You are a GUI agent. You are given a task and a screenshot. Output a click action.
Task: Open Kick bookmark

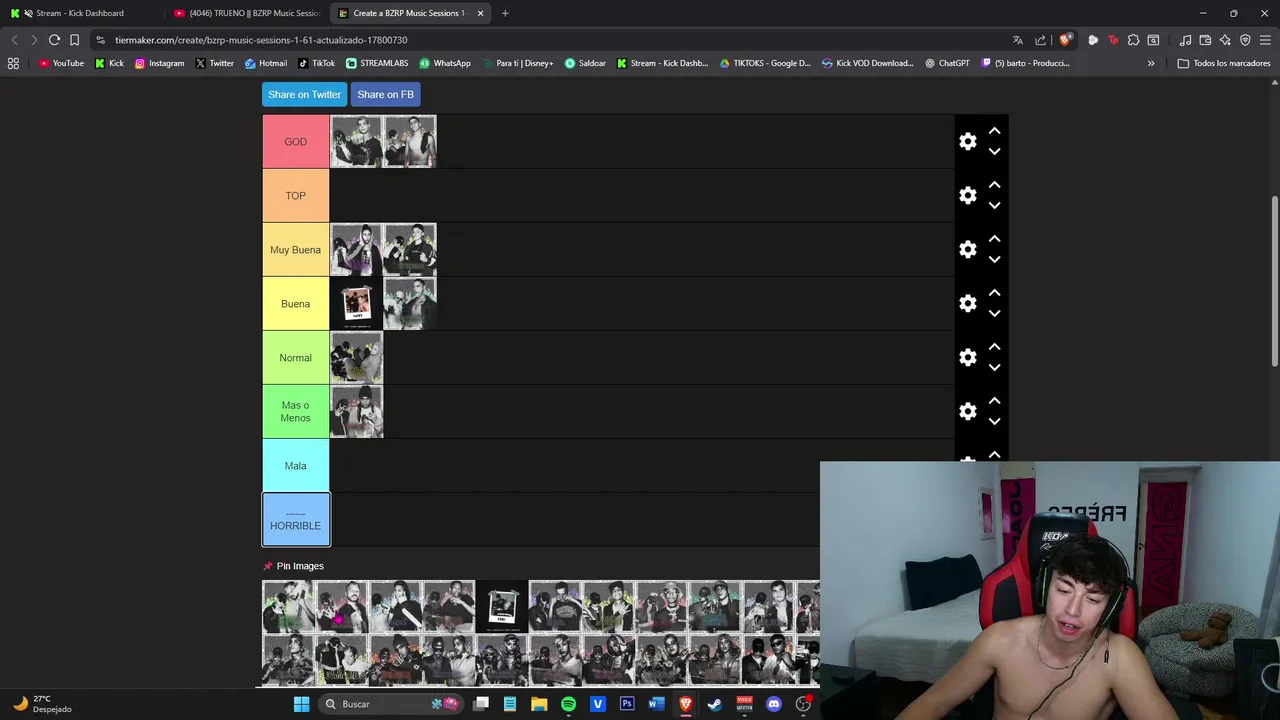(x=109, y=63)
